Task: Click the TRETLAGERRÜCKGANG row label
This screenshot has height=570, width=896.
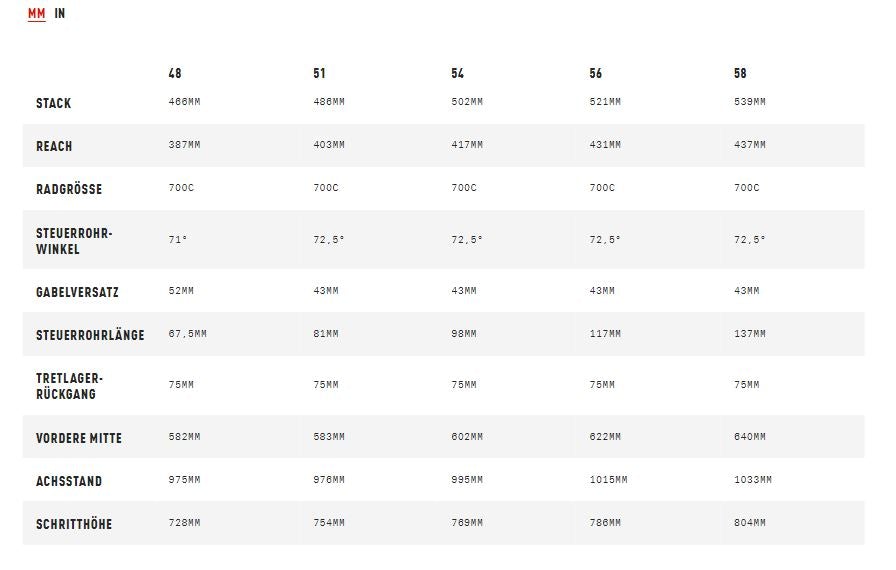Action: tap(69, 386)
